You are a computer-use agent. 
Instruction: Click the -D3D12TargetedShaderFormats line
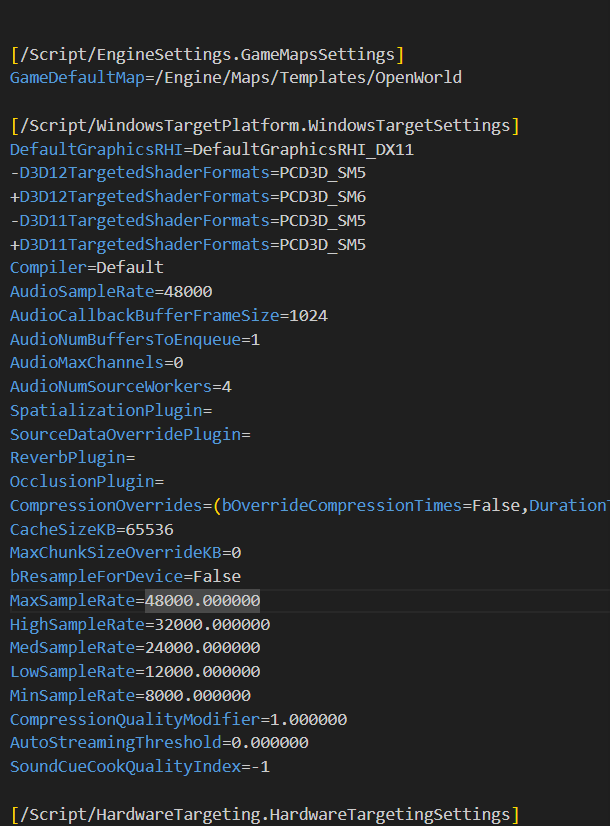coord(188,173)
